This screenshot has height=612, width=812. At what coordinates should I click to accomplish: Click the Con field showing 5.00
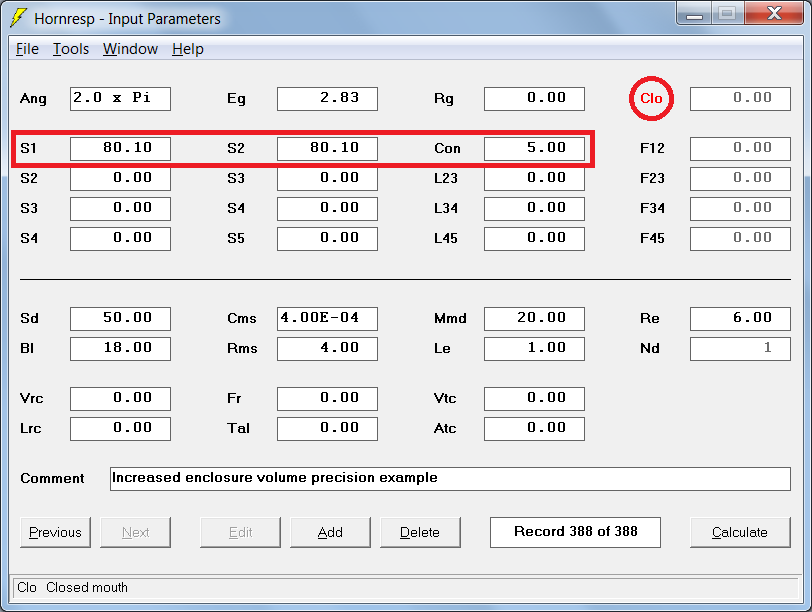(x=534, y=149)
